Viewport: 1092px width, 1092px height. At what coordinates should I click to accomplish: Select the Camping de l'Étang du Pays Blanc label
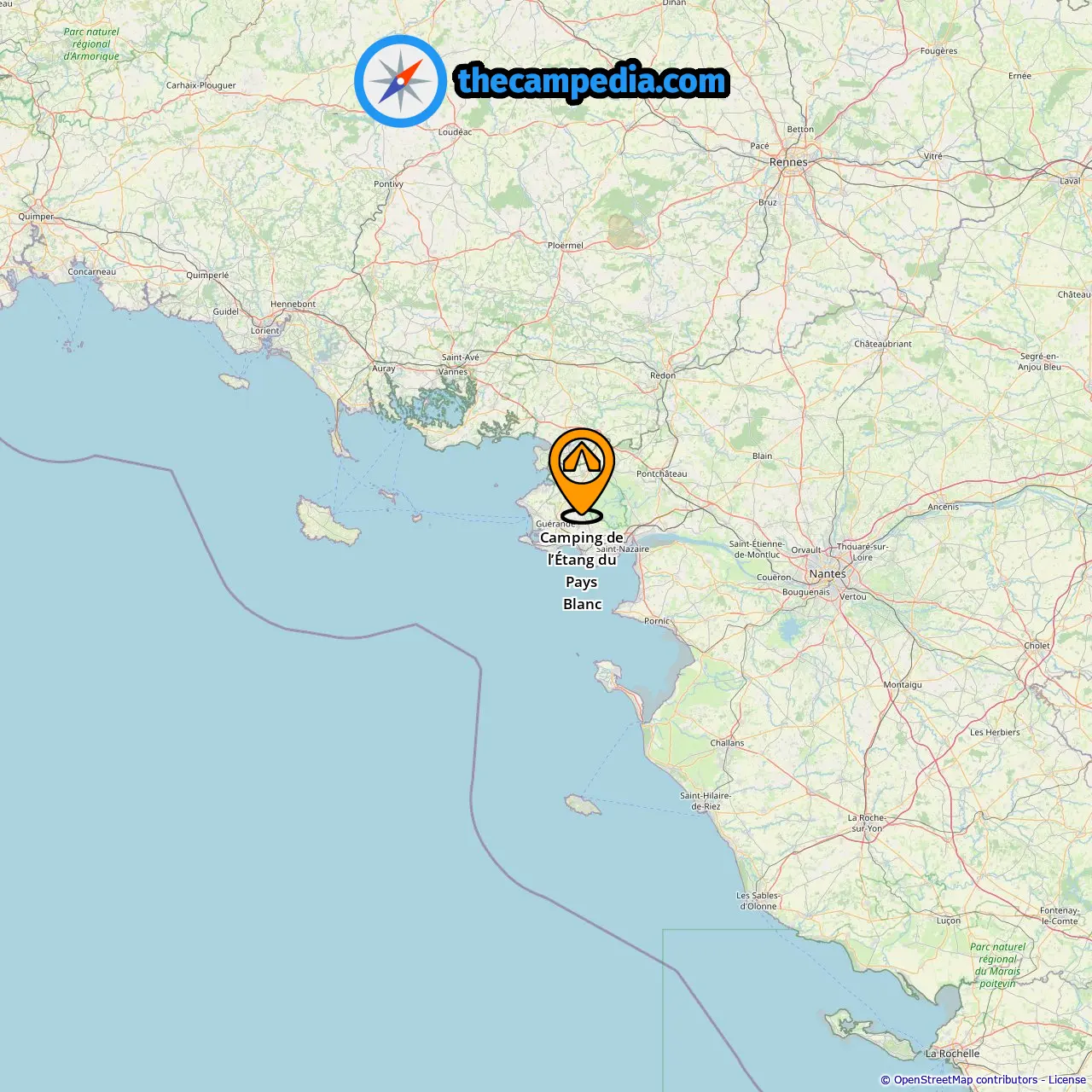pos(582,571)
